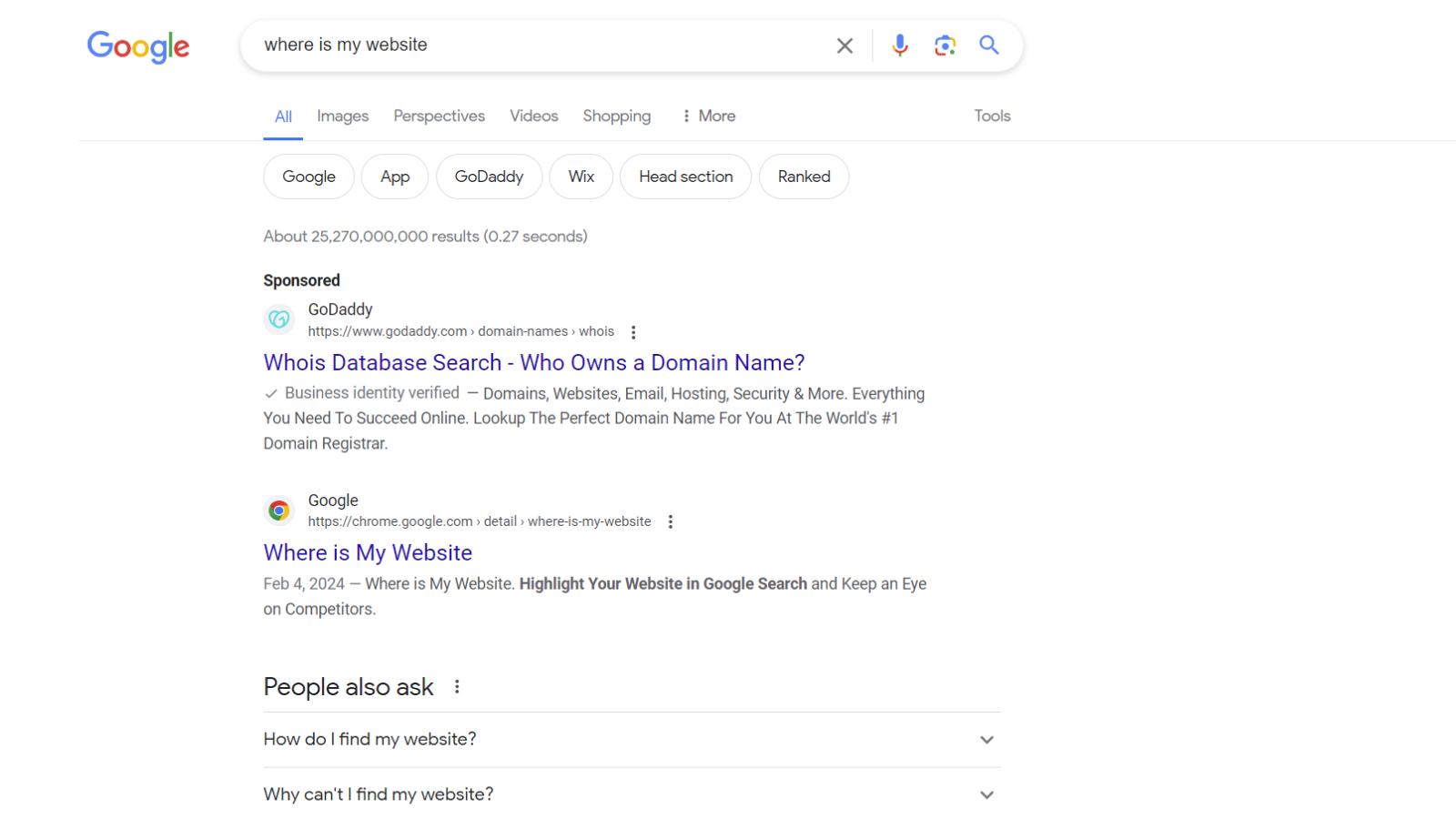The height and width of the screenshot is (819, 1456).
Task: Clear the search query with the X
Action: (x=844, y=45)
